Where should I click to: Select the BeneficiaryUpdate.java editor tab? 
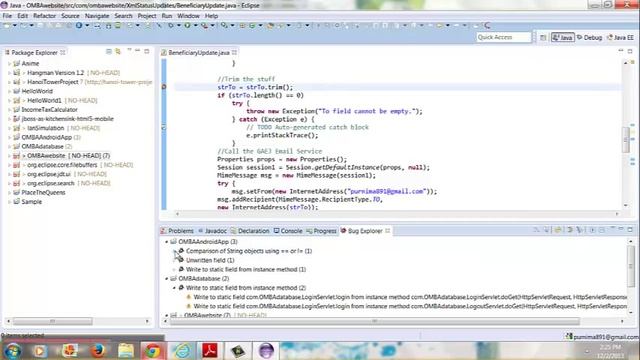pyautogui.click(x=198, y=53)
